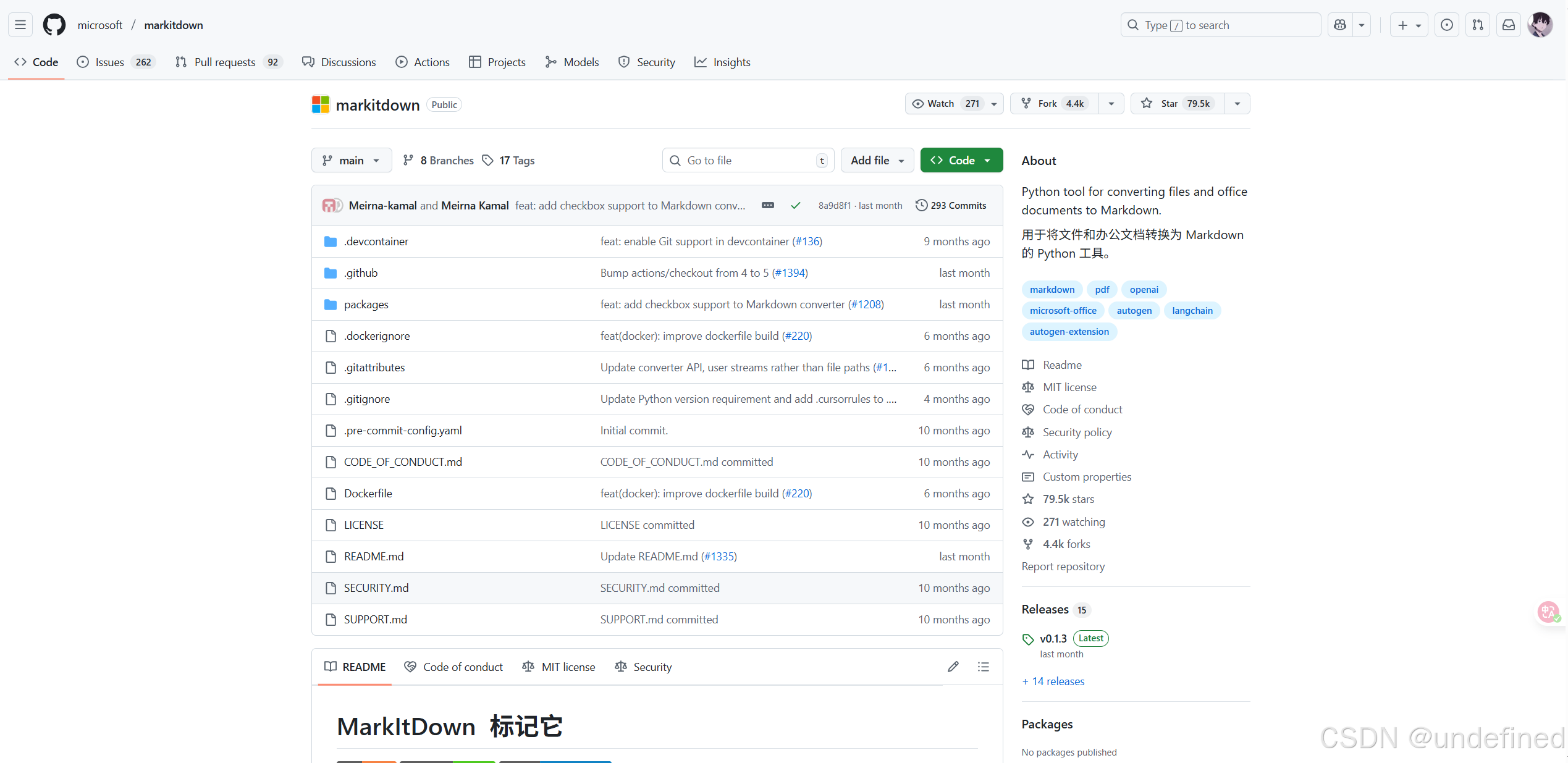Select Security tab in file viewer
This screenshot has height=763, width=1568.
[x=643, y=667]
